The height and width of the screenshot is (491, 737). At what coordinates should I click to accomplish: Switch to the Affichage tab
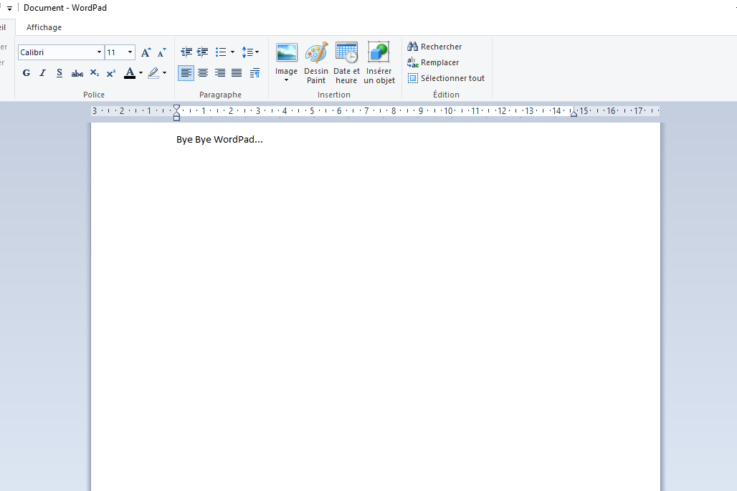click(44, 27)
